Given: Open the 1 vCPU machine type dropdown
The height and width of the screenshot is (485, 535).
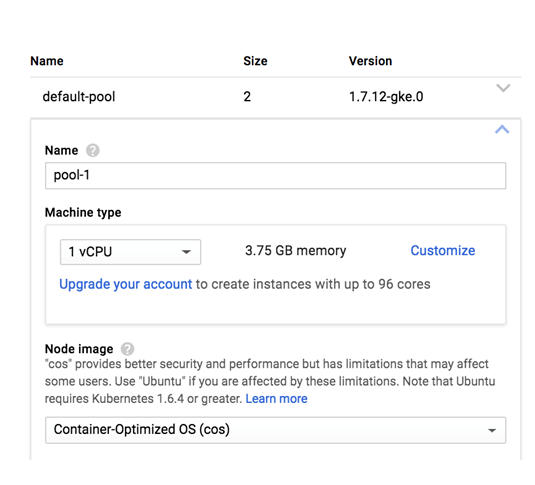Looking at the screenshot, I should (x=130, y=252).
